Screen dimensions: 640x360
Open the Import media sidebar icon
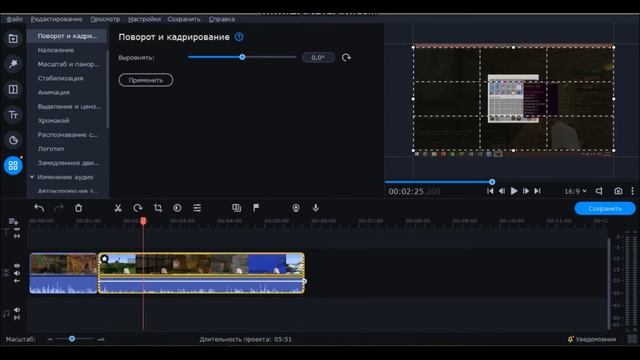click(x=13, y=39)
